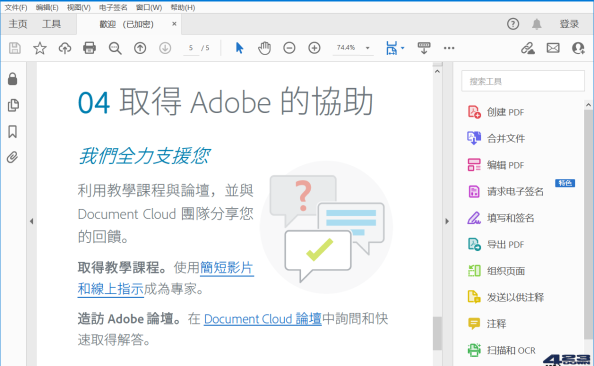Go to the previous page arrow
This screenshot has width=594, height=366.
pos(140,48)
